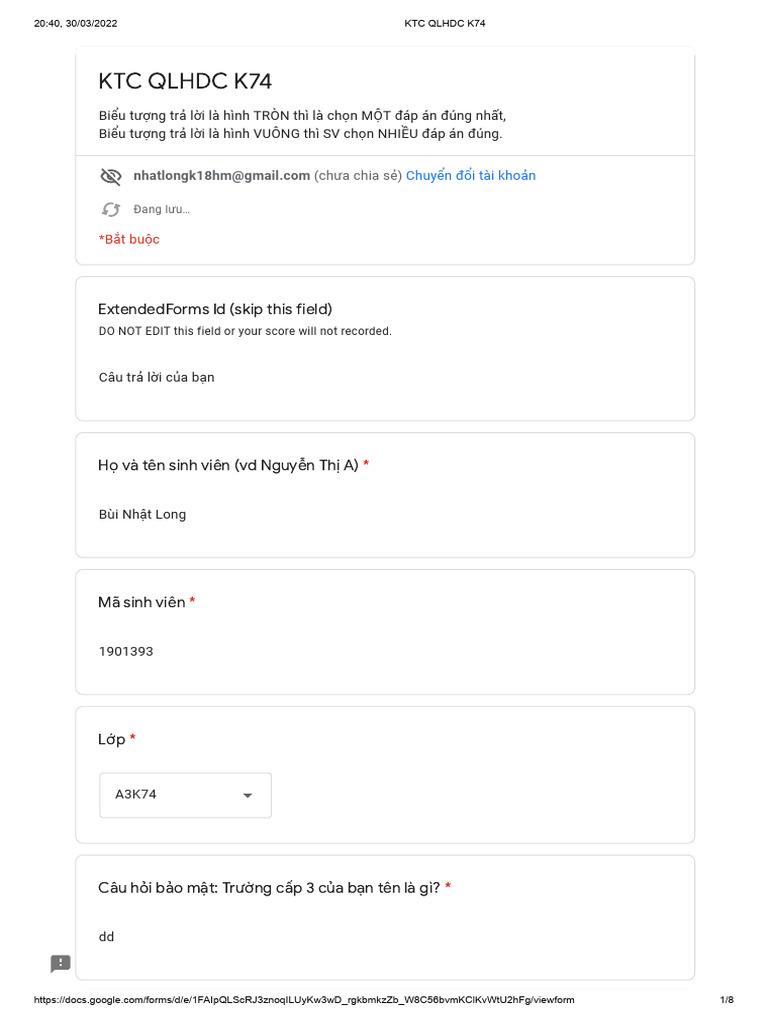Click the student ID field 1901393
This screenshot has width=768, height=1024.
tap(126, 651)
